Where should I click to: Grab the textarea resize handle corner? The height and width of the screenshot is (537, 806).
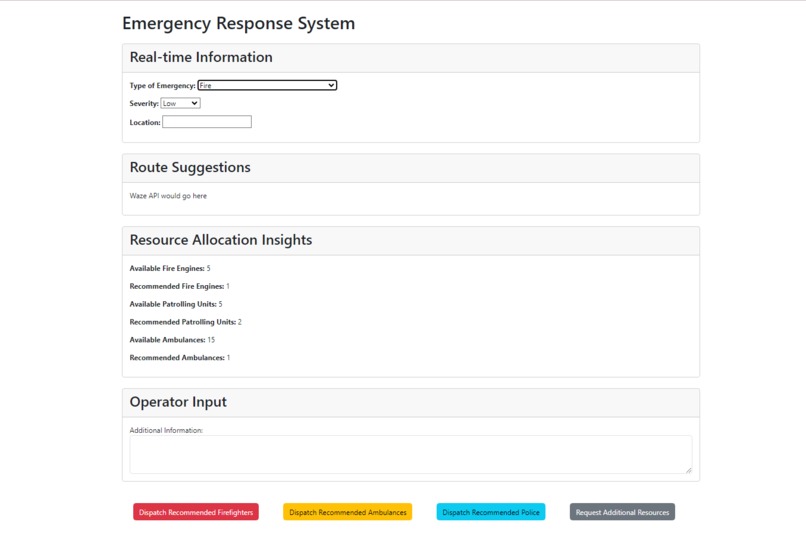tap(689, 470)
